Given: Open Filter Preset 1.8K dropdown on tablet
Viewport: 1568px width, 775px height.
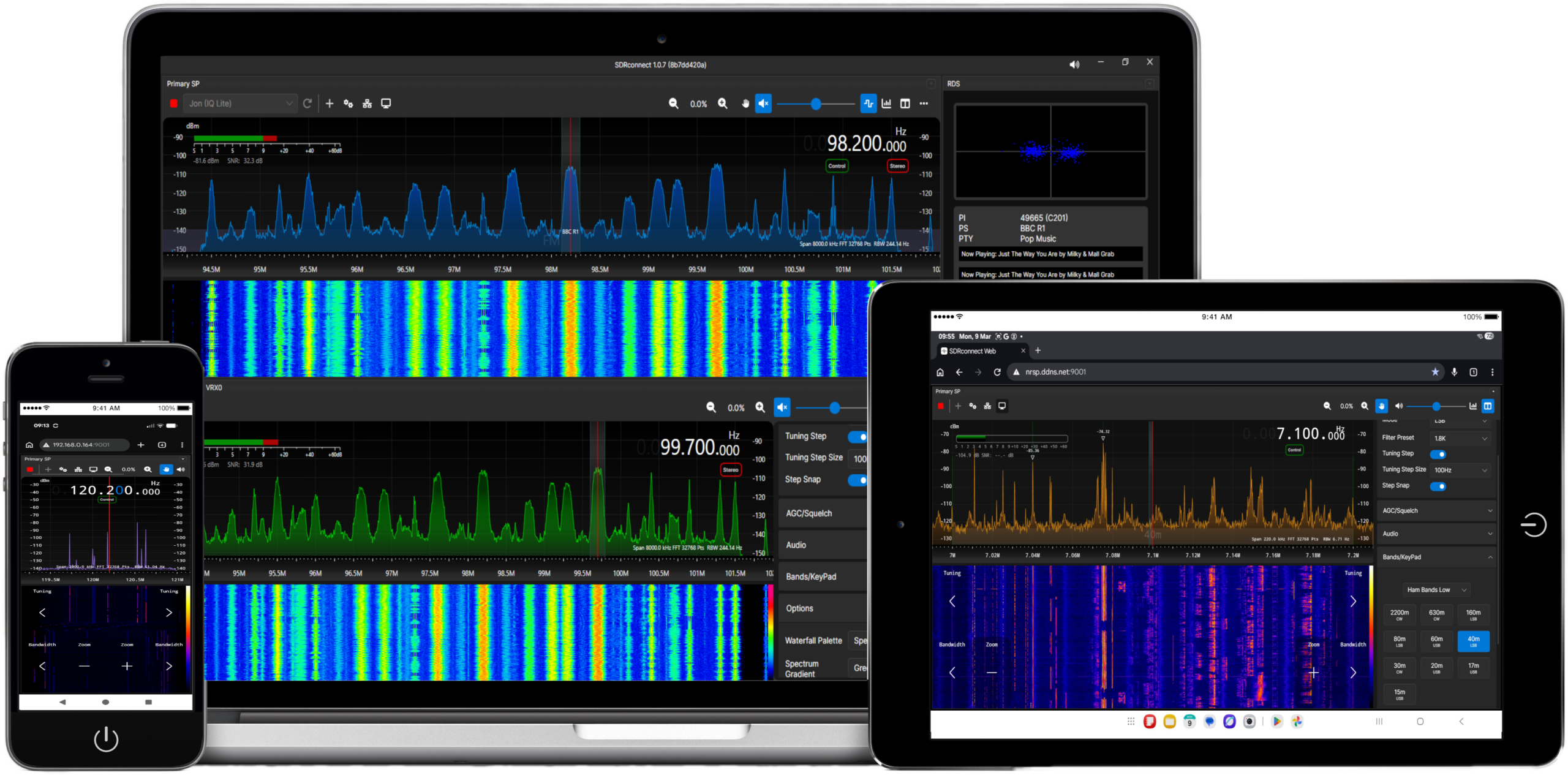Looking at the screenshot, I should [1461, 439].
